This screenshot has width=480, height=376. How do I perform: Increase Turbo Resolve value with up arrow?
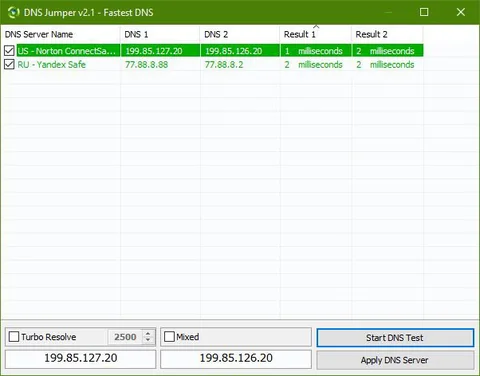[x=148, y=333]
